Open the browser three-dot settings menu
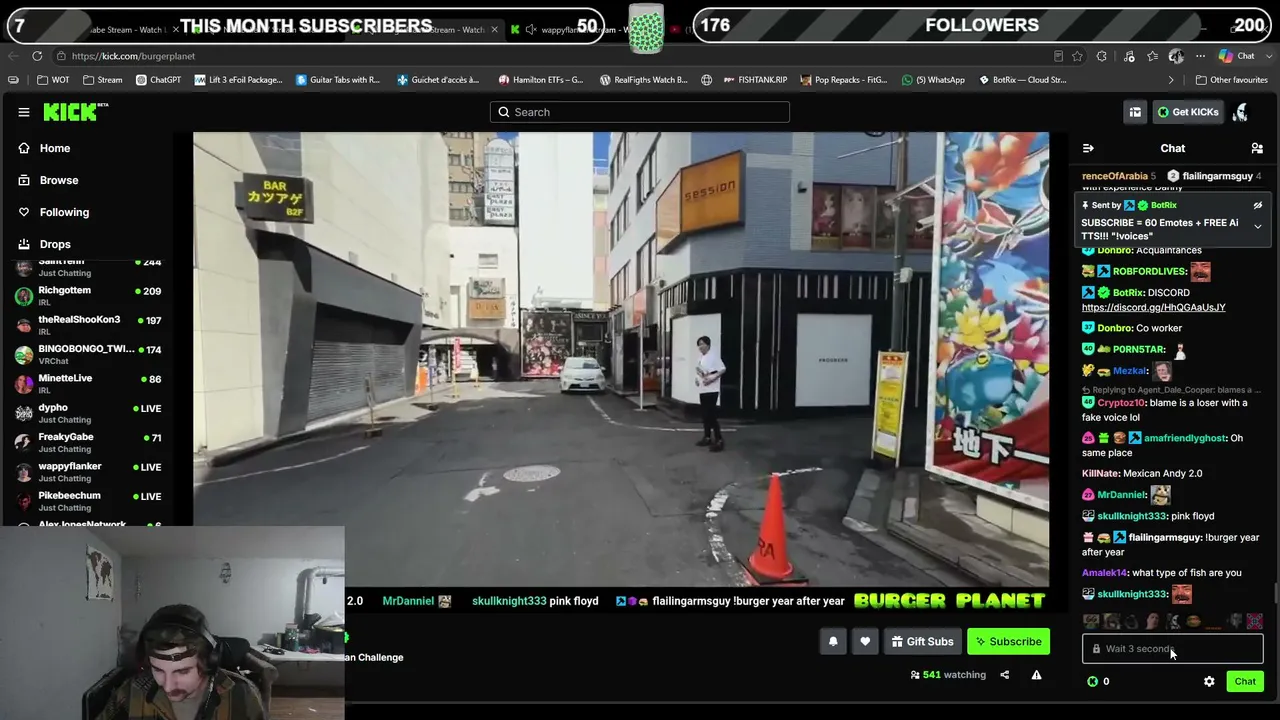Viewport: 1280px width, 720px height. pos(1200,56)
